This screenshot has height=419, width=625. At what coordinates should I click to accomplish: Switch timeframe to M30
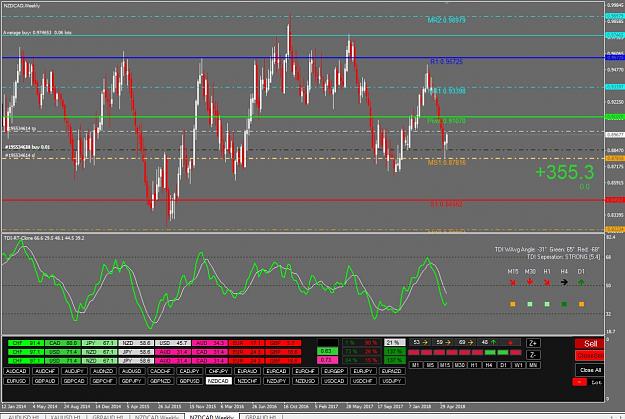[x=459, y=365]
